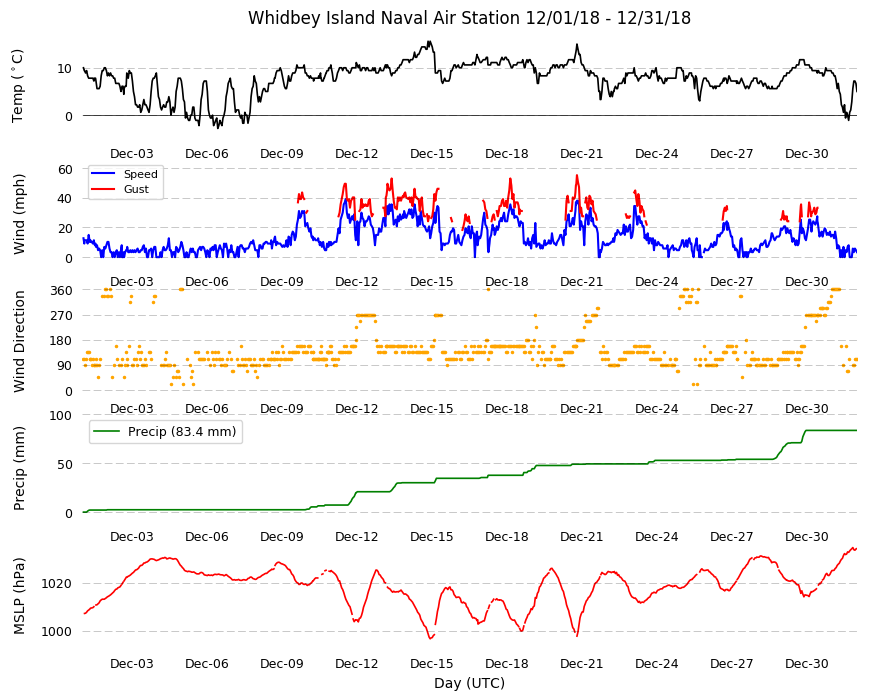870x700 pixels.
Task: Click Dec-15 tick under the temperature plot
Action: (x=431, y=154)
